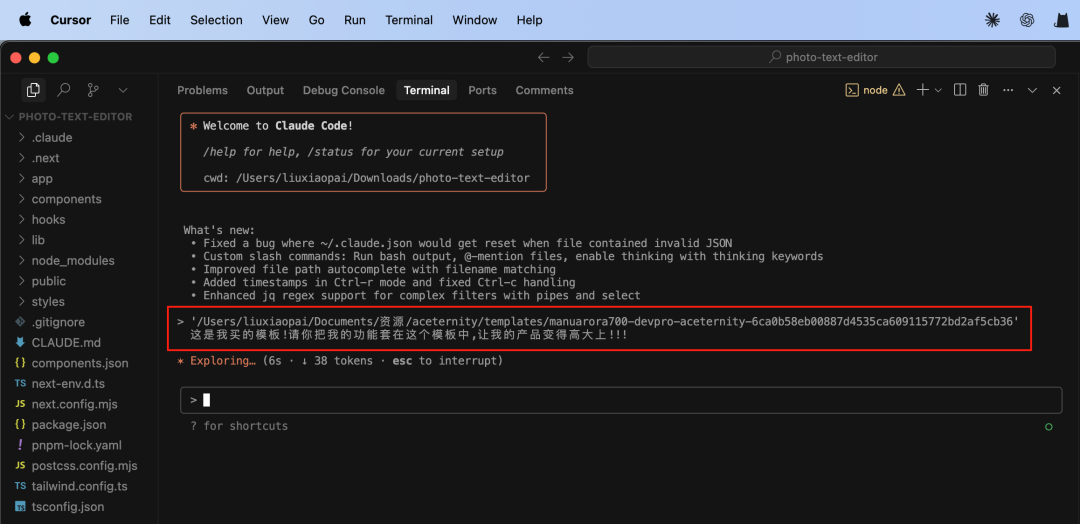The width and height of the screenshot is (1080, 524).
Task: Open the Source Control view icon
Action: [x=93, y=90]
